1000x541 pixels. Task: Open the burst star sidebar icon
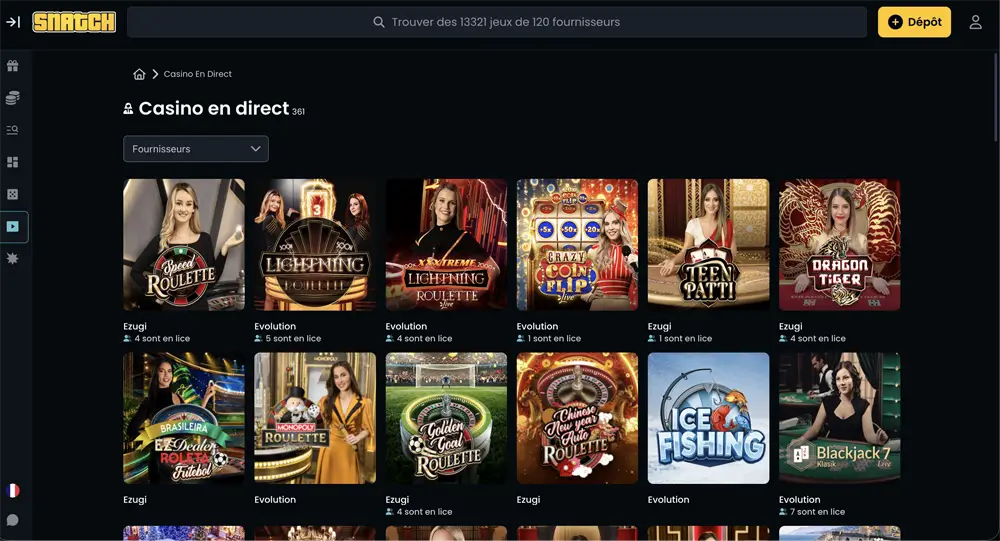13,258
